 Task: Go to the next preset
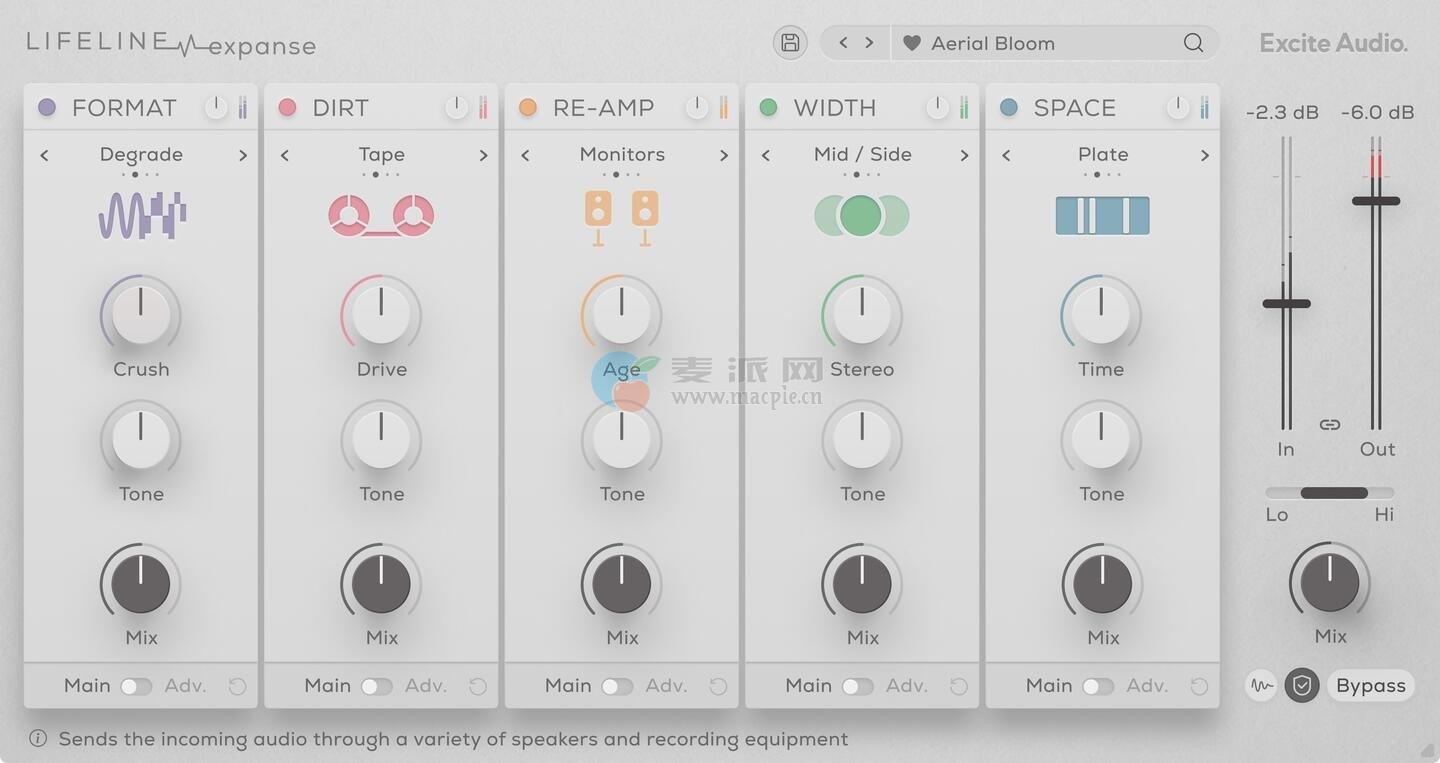(x=869, y=43)
